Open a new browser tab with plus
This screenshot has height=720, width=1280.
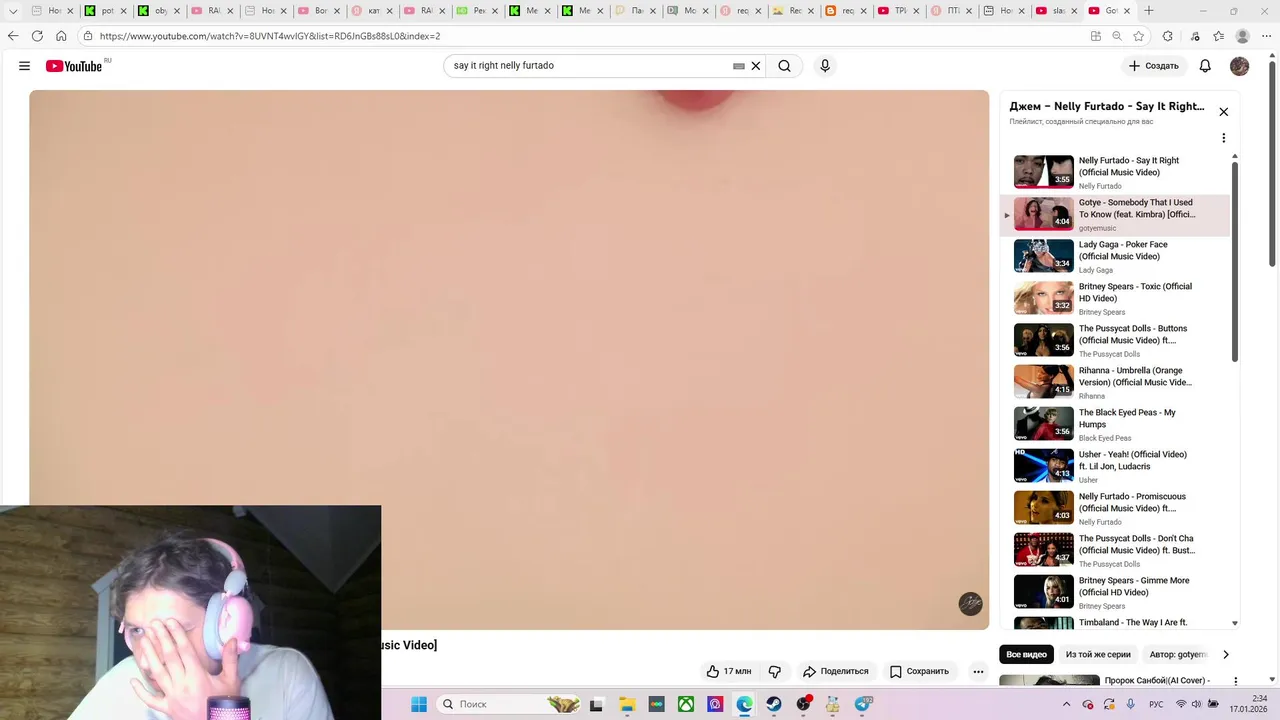[1149, 11]
